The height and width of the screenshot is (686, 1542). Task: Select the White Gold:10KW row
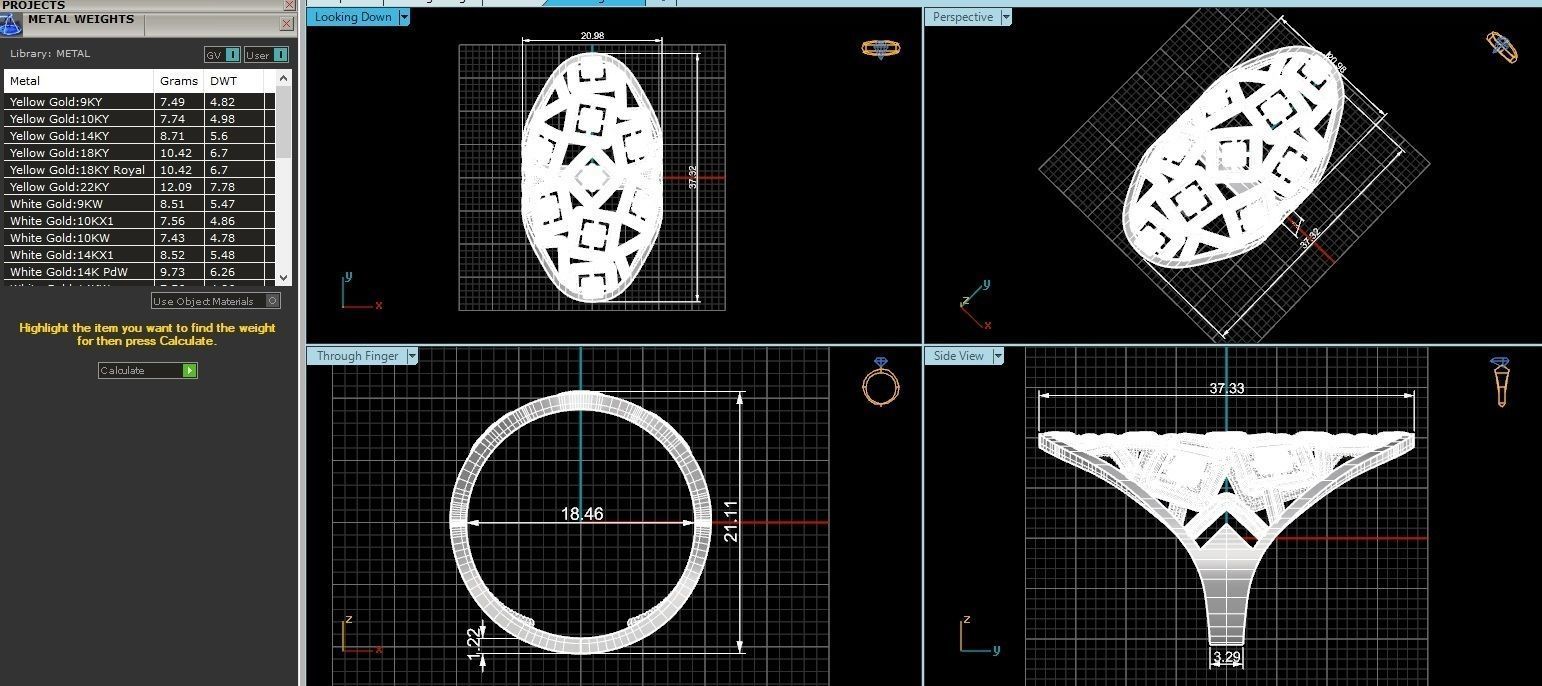140,238
